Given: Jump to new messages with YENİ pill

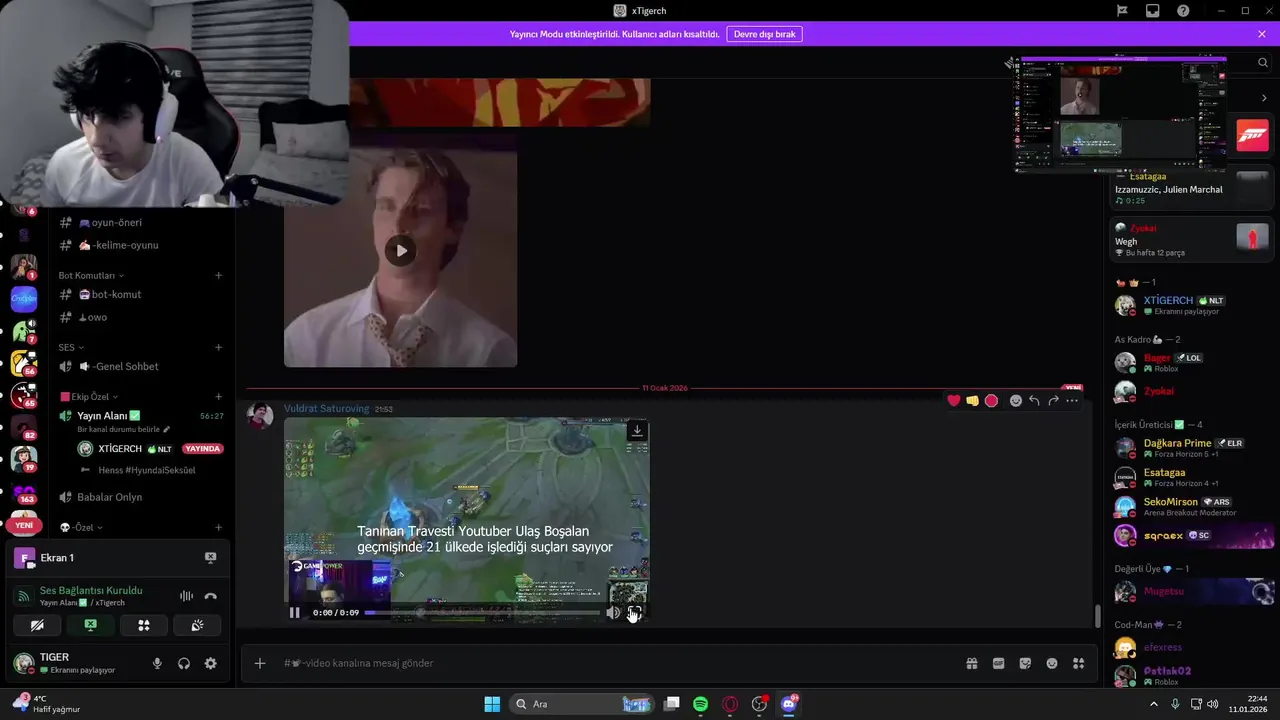Looking at the screenshot, I should [24, 525].
